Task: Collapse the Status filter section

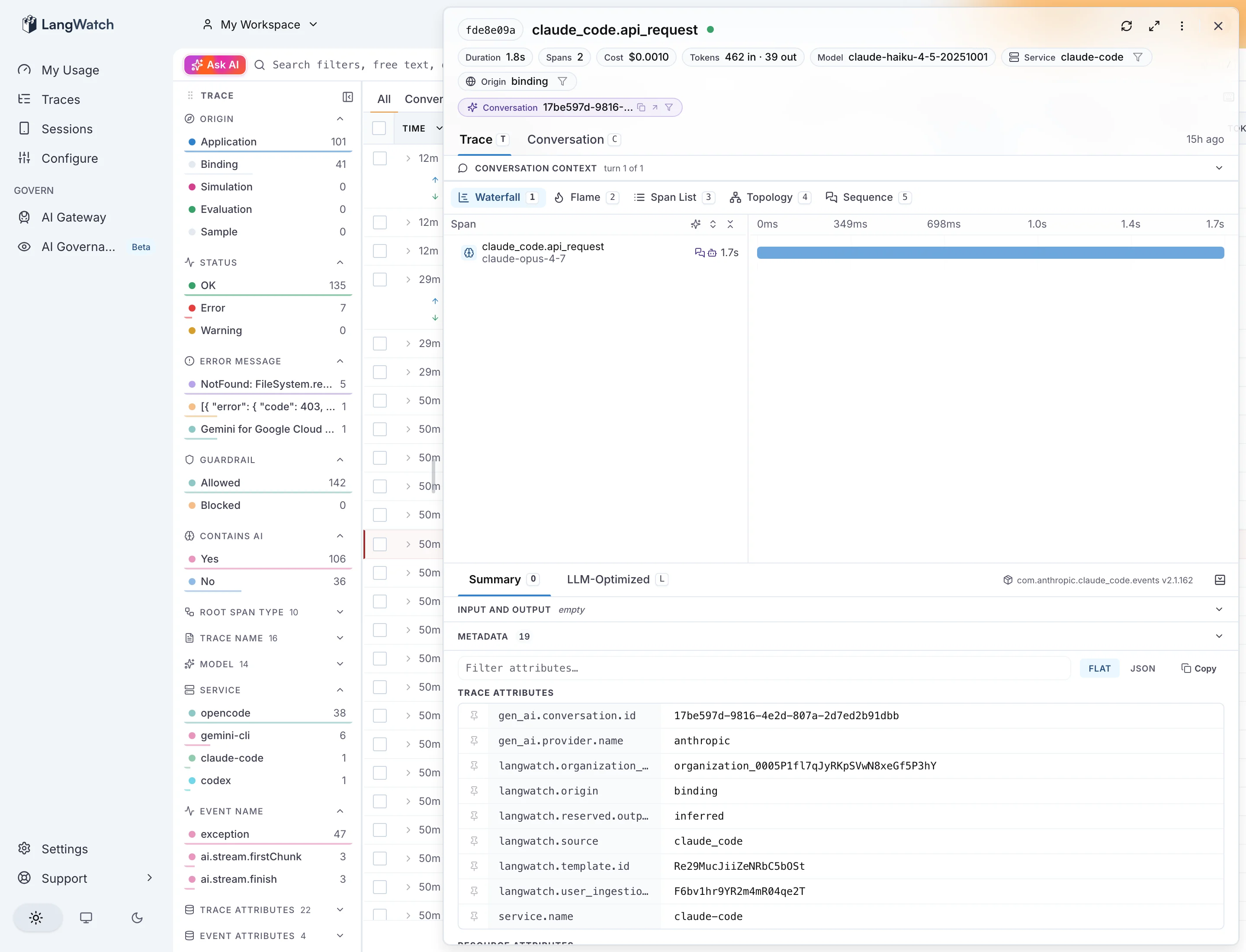Action: click(340, 263)
